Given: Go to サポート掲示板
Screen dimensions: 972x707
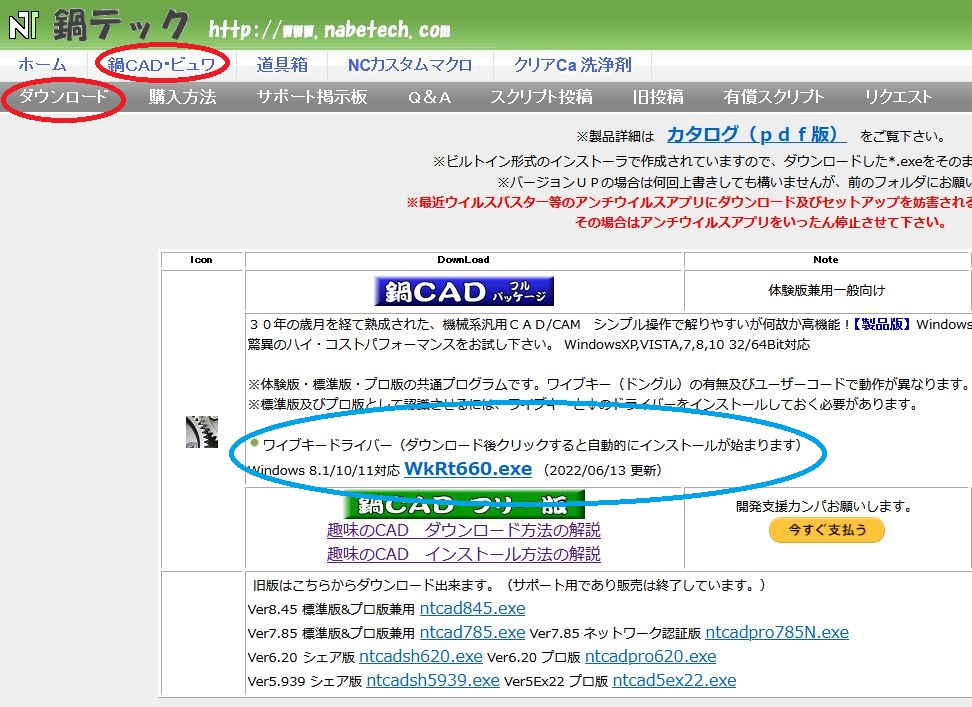Looking at the screenshot, I should point(312,97).
